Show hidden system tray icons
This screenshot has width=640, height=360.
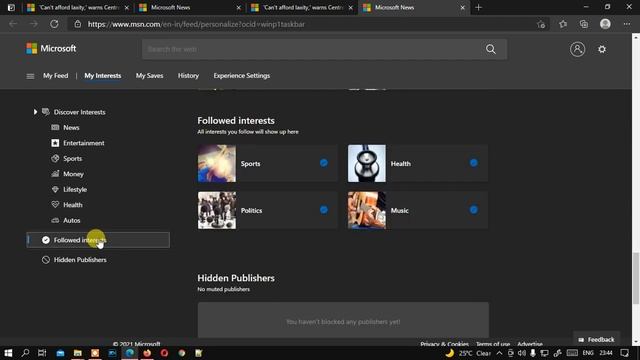pos(499,353)
